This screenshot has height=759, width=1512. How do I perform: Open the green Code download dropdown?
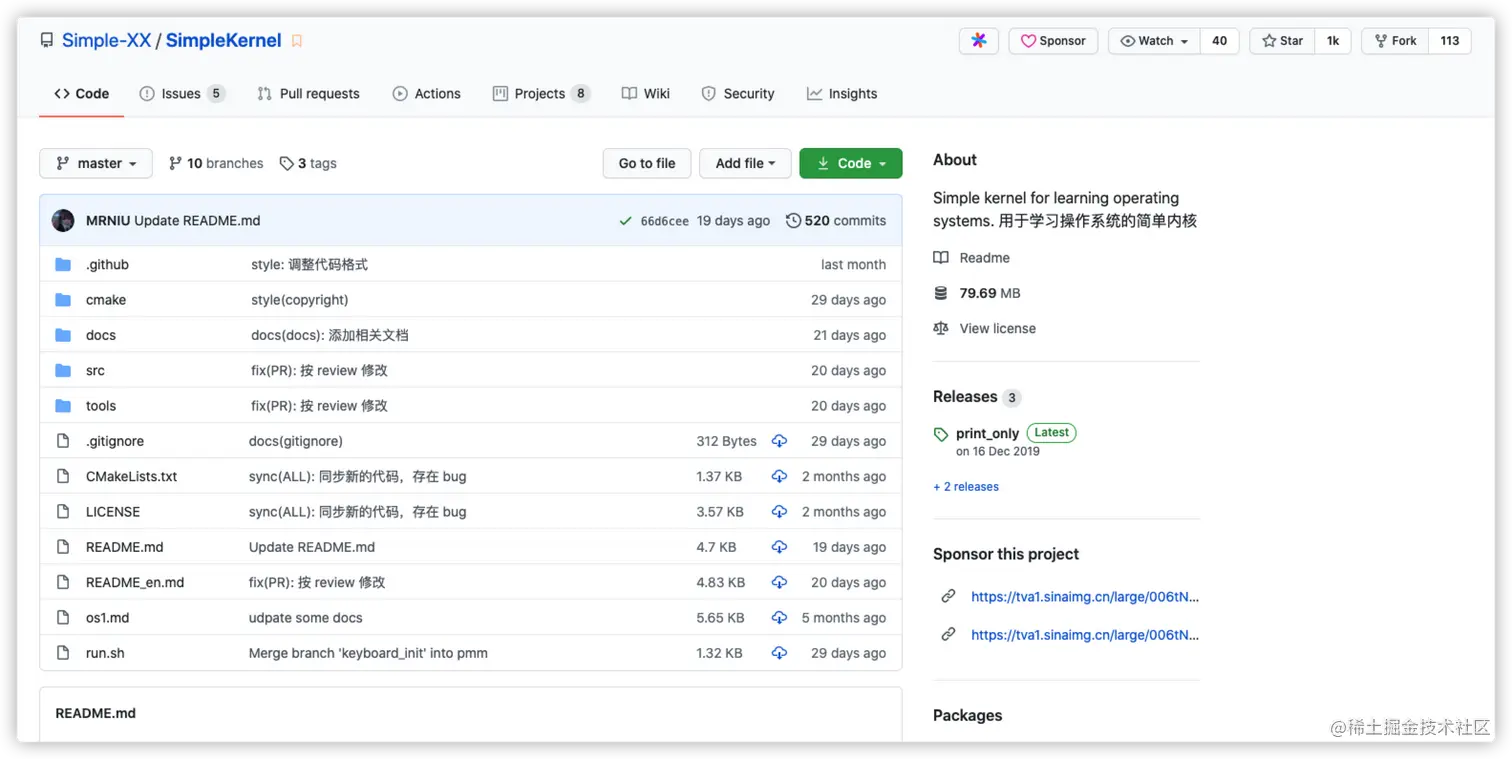pos(851,163)
